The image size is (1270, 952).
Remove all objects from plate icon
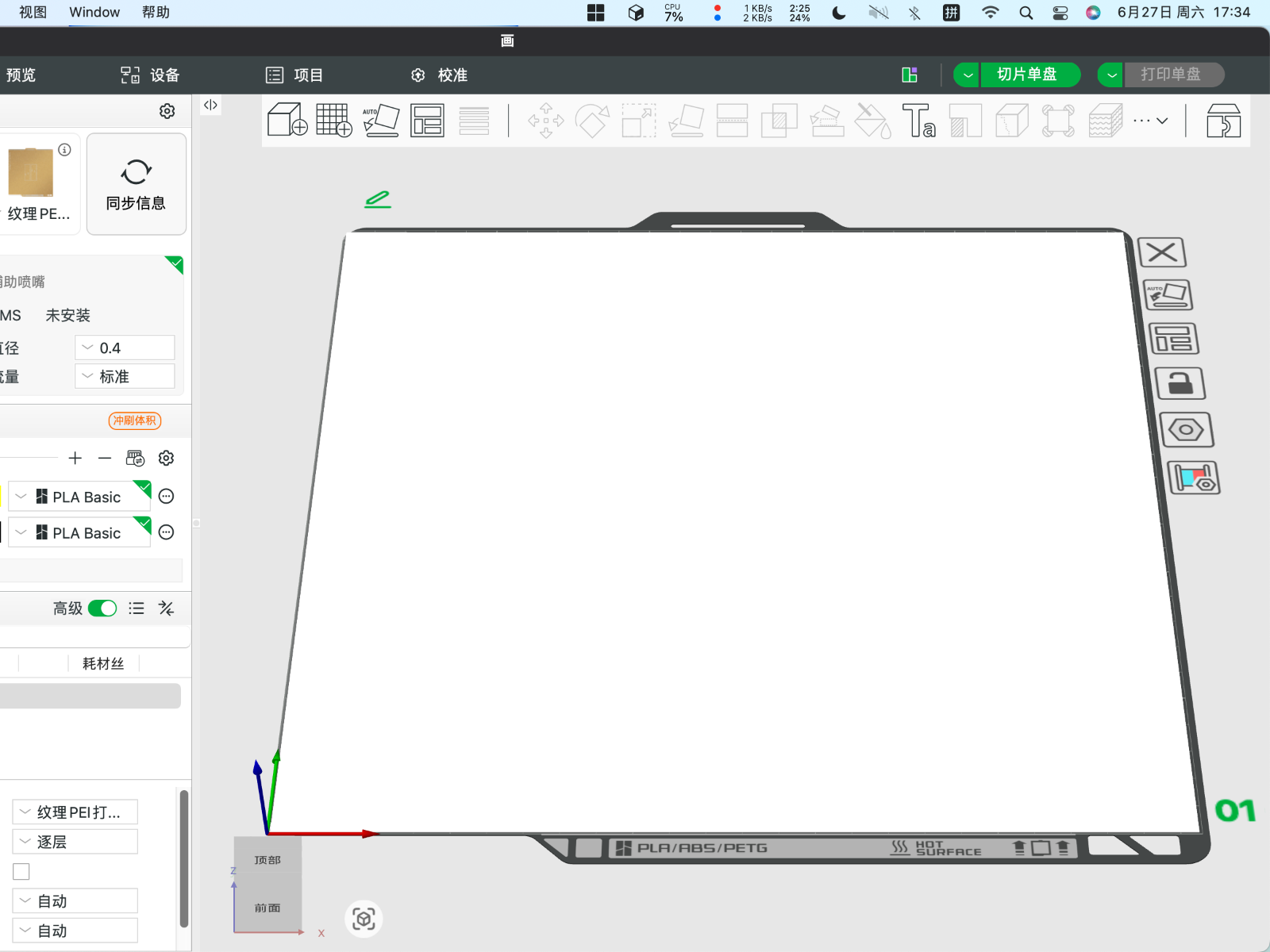click(1162, 252)
